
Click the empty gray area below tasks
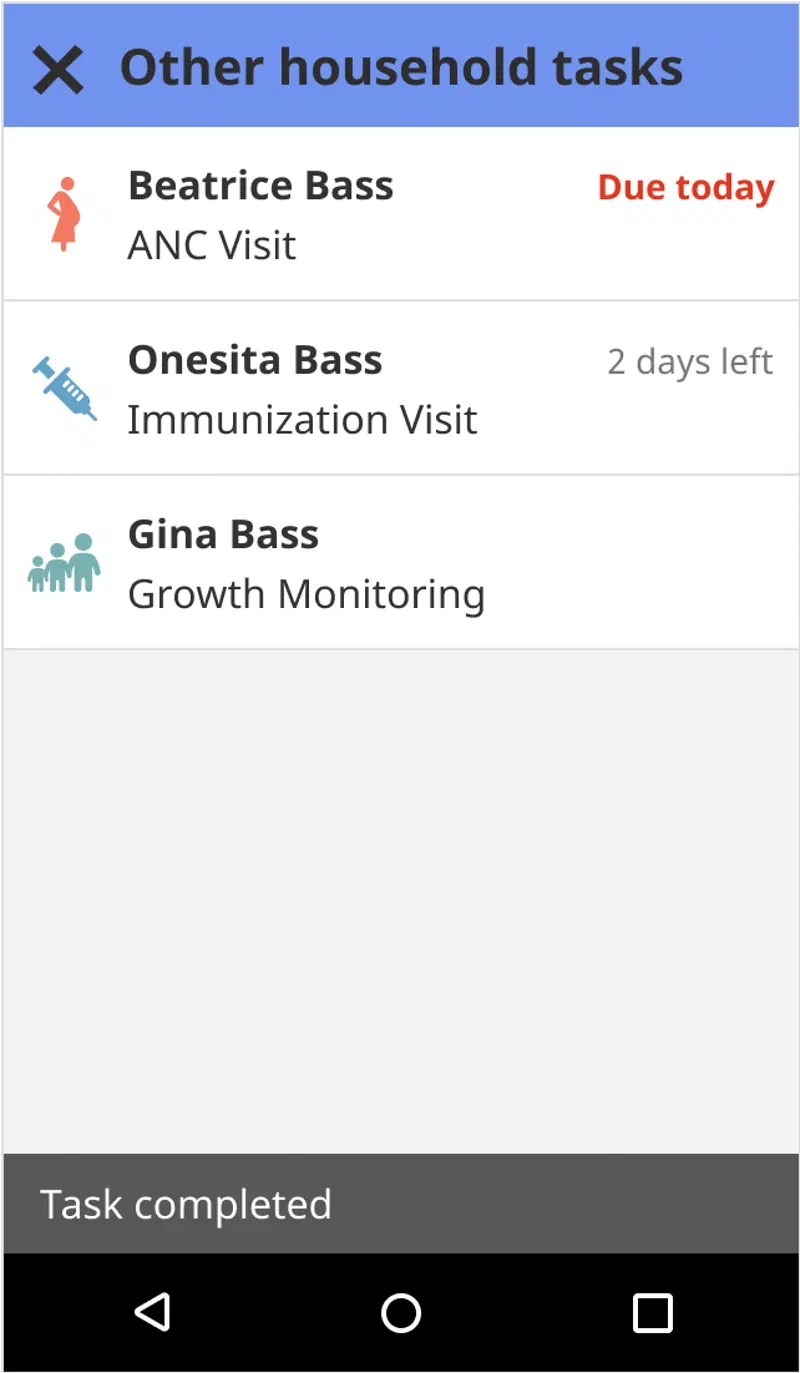[400, 900]
